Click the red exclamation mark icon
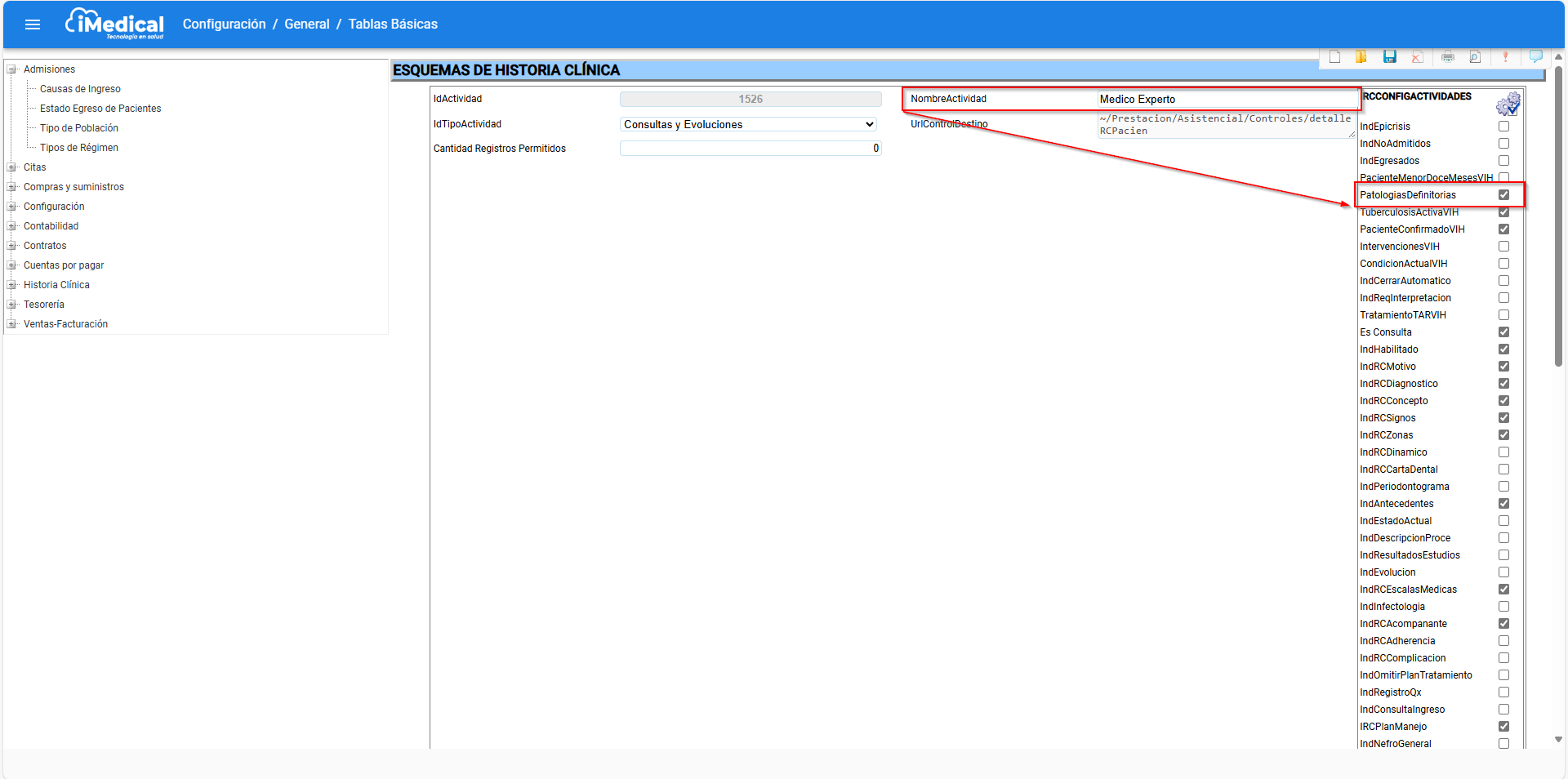 click(1505, 56)
